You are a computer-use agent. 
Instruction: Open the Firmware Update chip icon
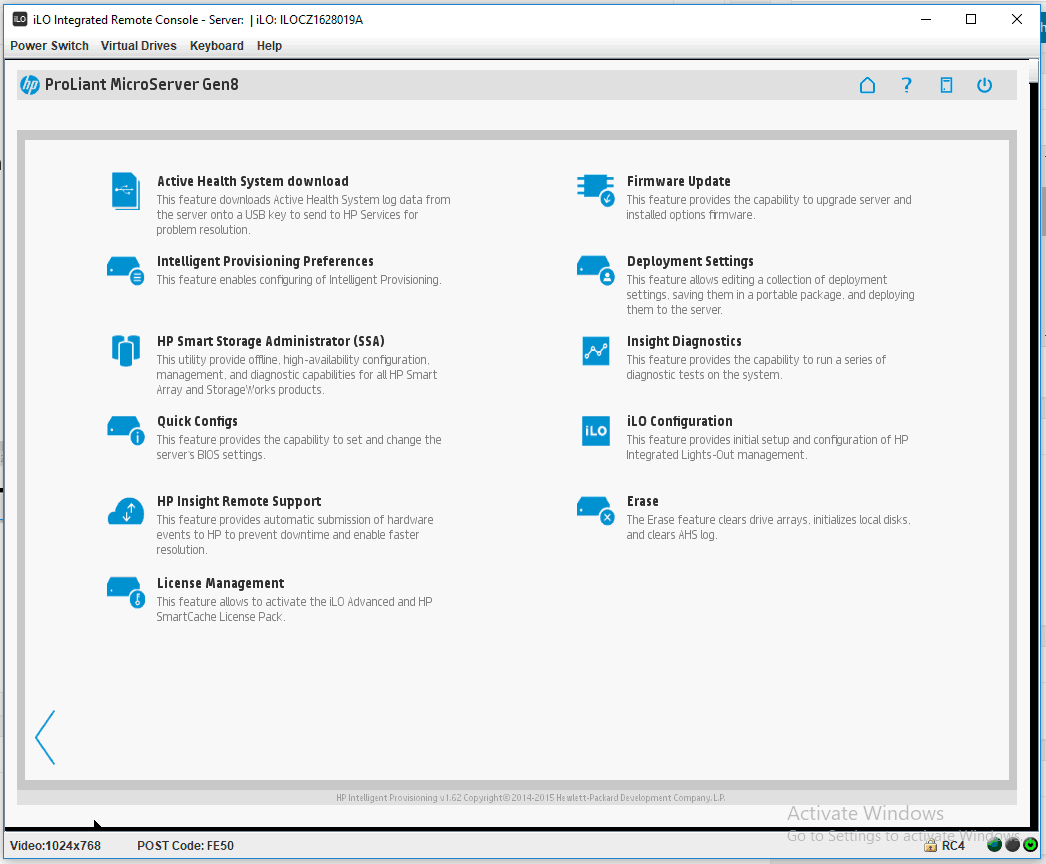coord(595,190)
